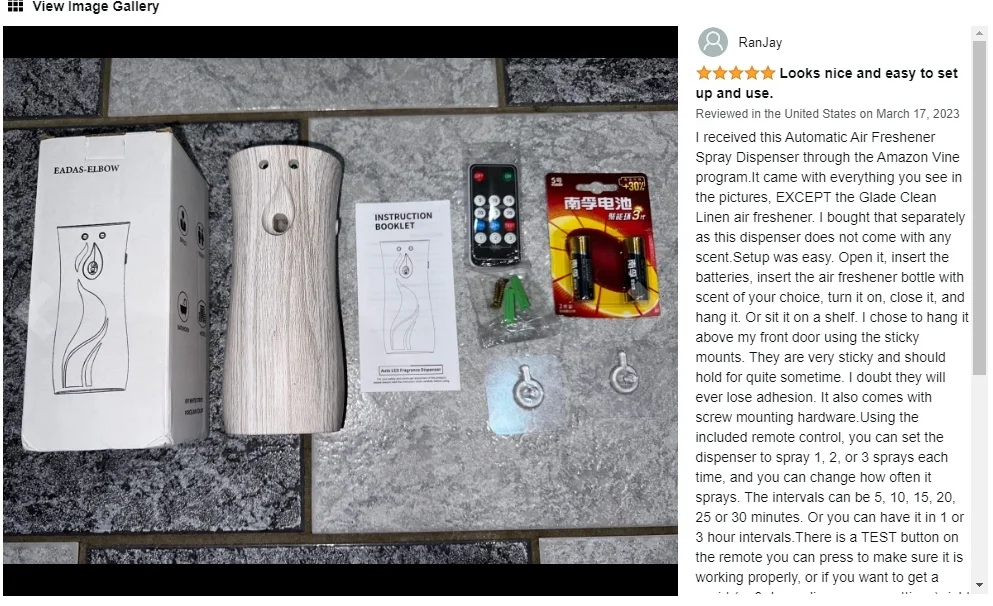Click the red battery pack in photo
The image size is (993, 606).
tap(602, 244)
